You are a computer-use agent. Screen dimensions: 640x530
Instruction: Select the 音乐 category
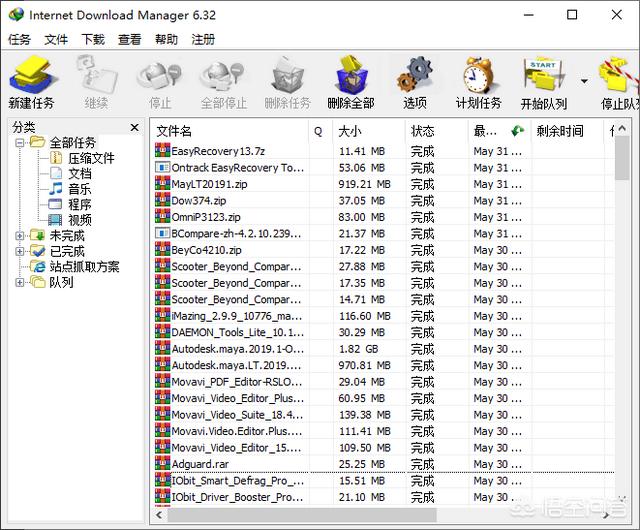click(x=80, y=189)
